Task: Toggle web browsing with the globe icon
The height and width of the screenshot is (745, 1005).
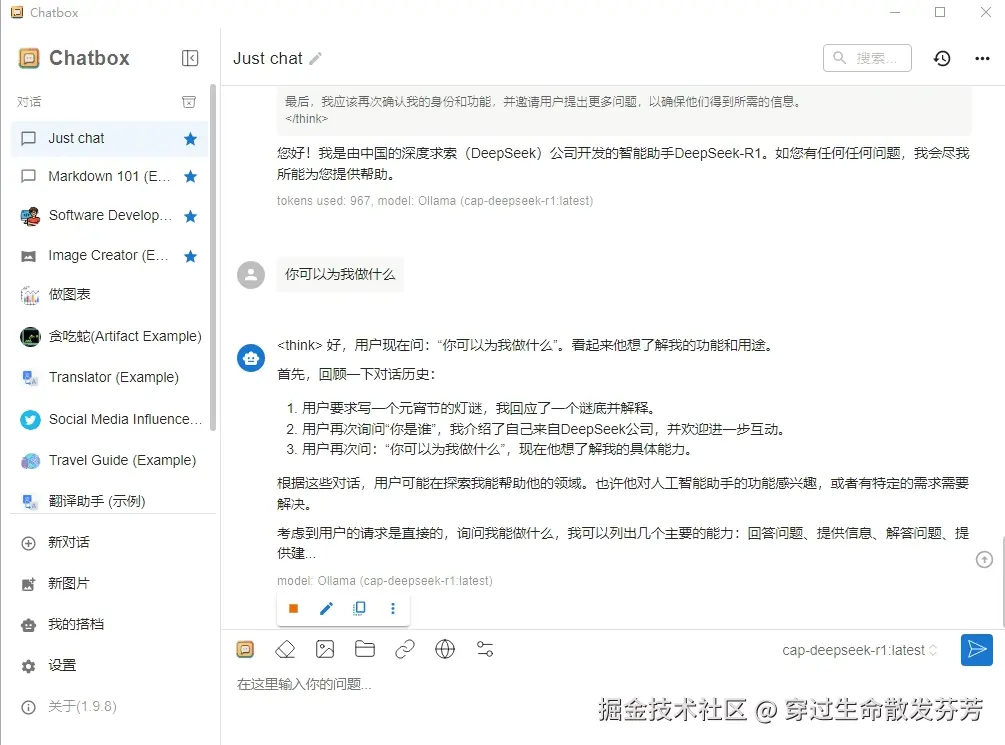Action: tap(445, 649)
